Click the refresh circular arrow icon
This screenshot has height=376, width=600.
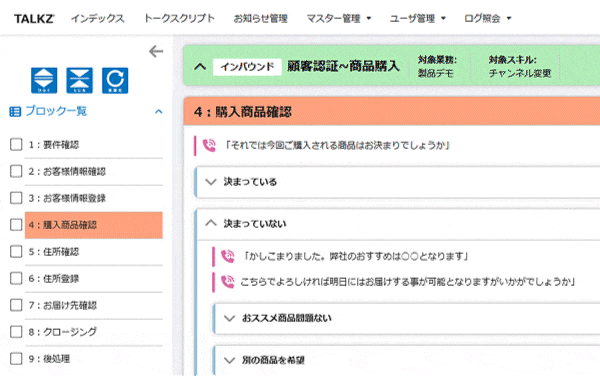point(115,81)
